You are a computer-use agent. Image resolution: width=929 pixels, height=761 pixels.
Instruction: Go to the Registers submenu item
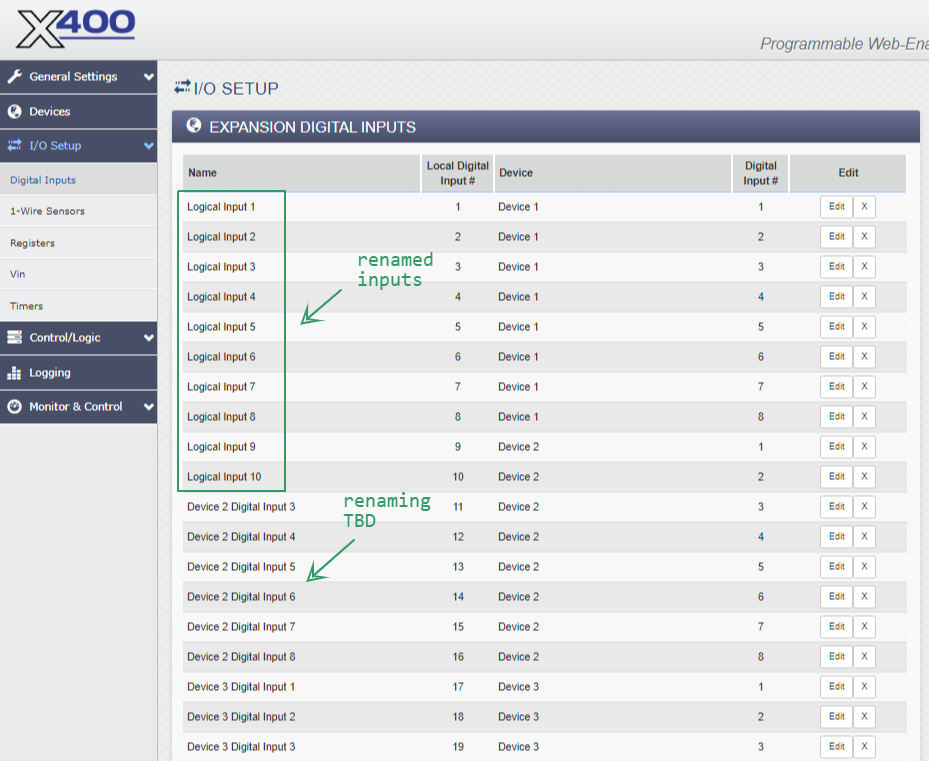[32, 243]
